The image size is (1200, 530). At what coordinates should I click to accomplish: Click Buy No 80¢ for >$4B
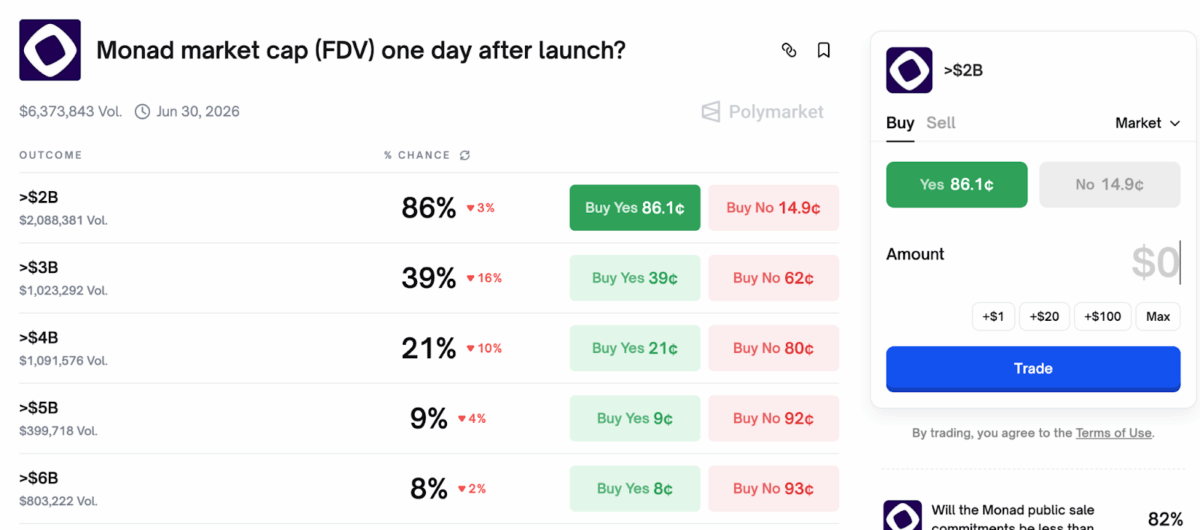pos(773,348)
